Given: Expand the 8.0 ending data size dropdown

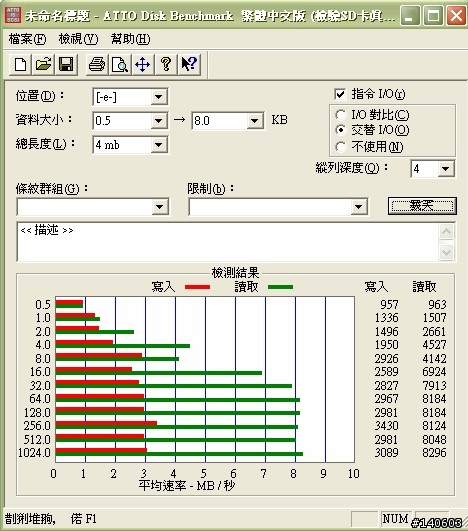Looking at the screenshot, I should click(255, 121).
